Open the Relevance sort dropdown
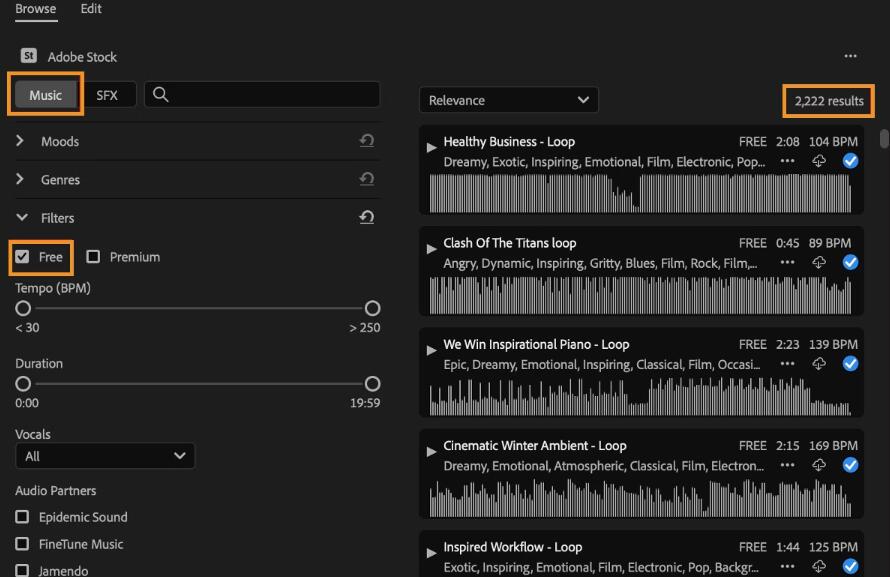Viewport: 890px width, 577px height. (508, 100)
